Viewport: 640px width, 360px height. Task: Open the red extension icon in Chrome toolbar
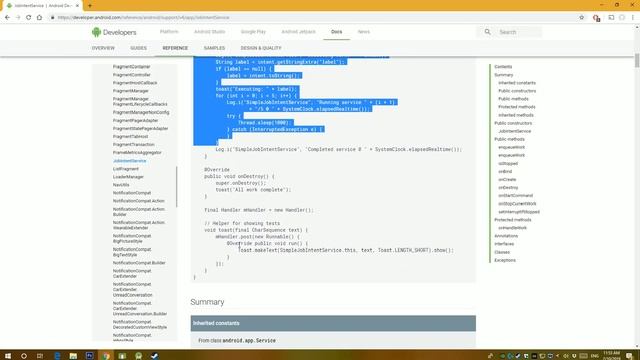click(596, 18)
